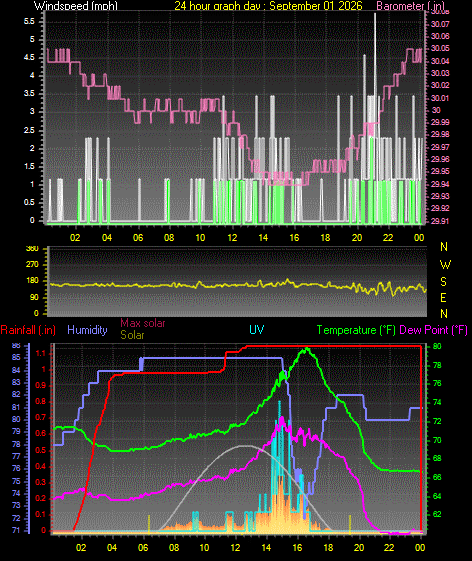Click windspeed scale value 2.5
472x561 pixels.
pos(29,130)
